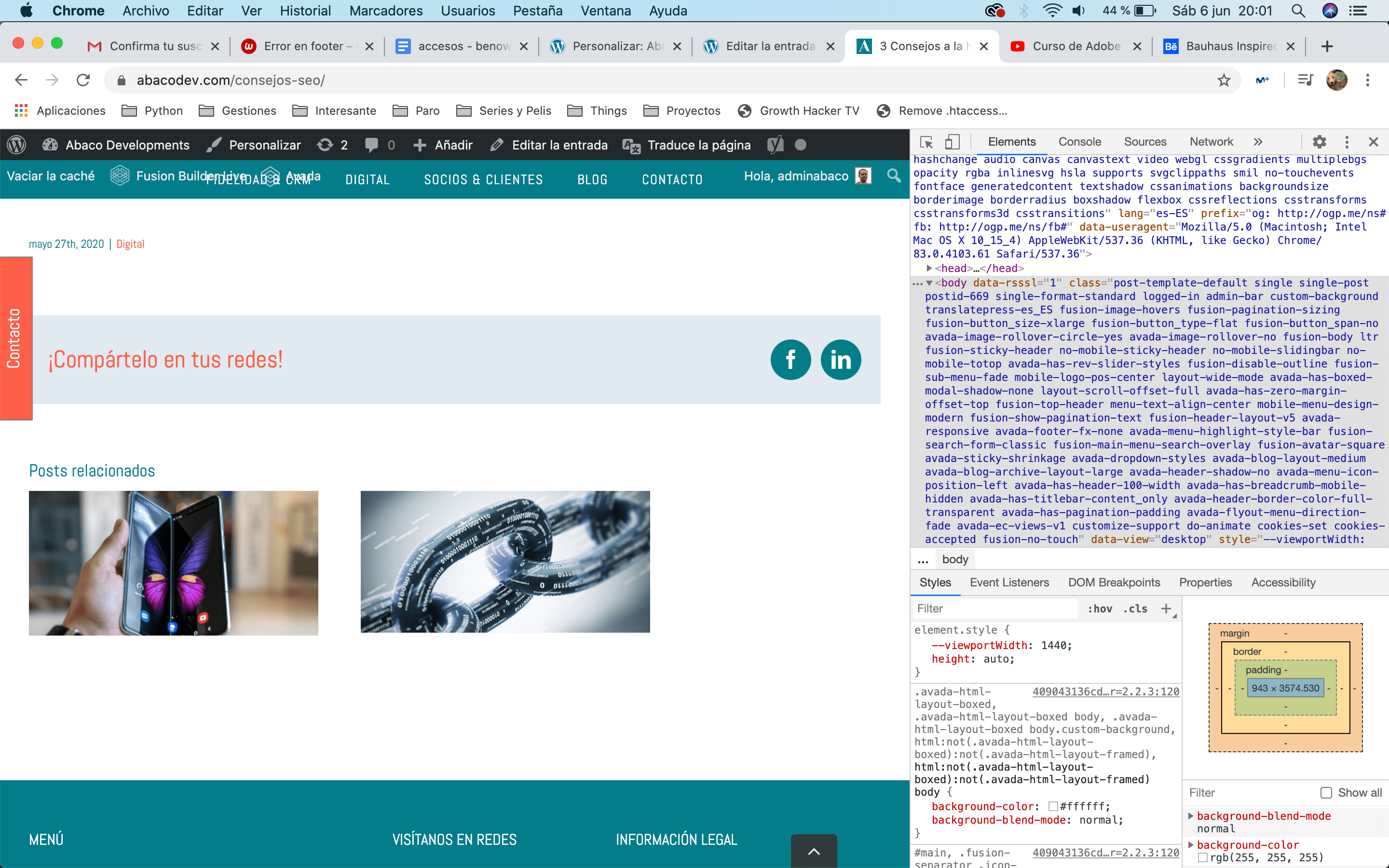1389x868 pixels.
Task: Switch to the Network tab
Action: point(1211,142)
